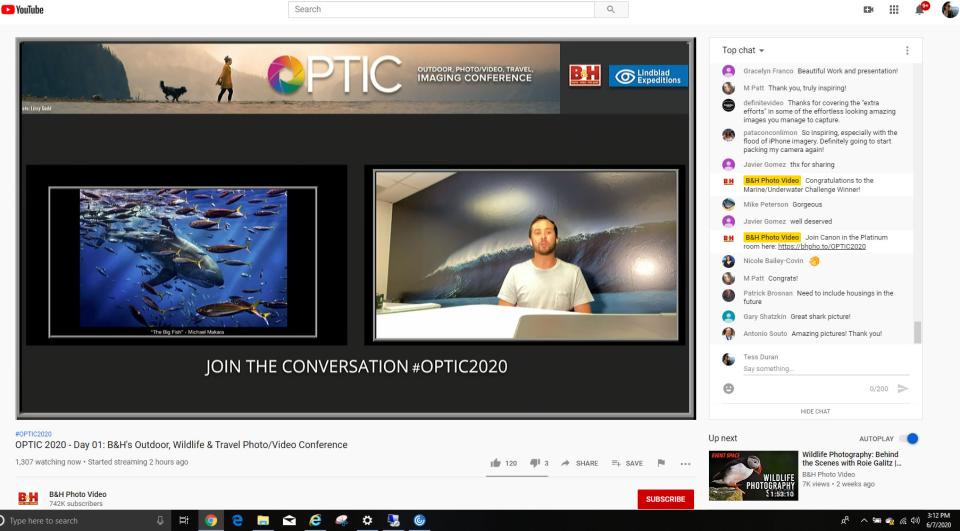The height and width of the screenshot is (531, 960).
Task: Open the chat emoji picker
Action: pyautogui.click(x=729, y=388)
